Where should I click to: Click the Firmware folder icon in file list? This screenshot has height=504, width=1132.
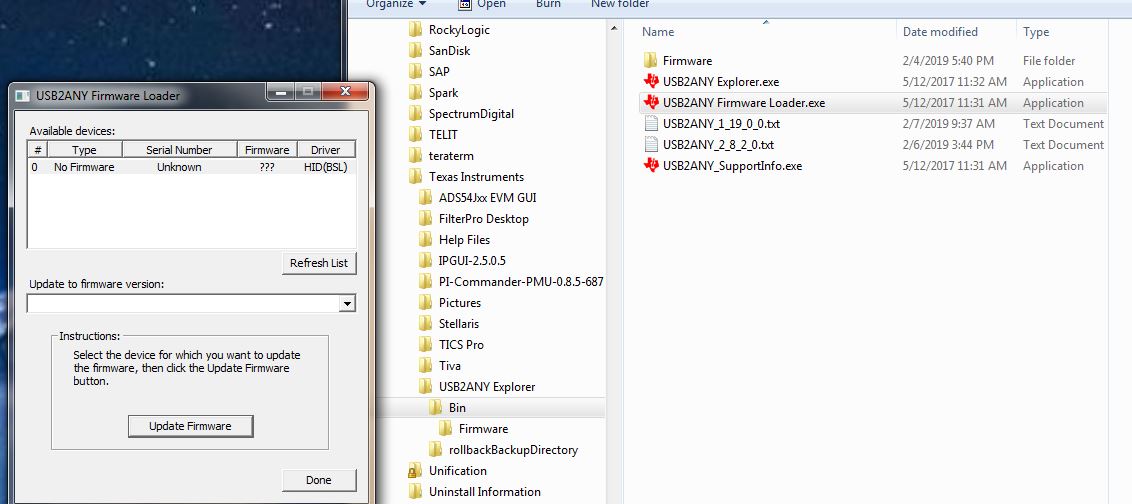tap(650, 61)
